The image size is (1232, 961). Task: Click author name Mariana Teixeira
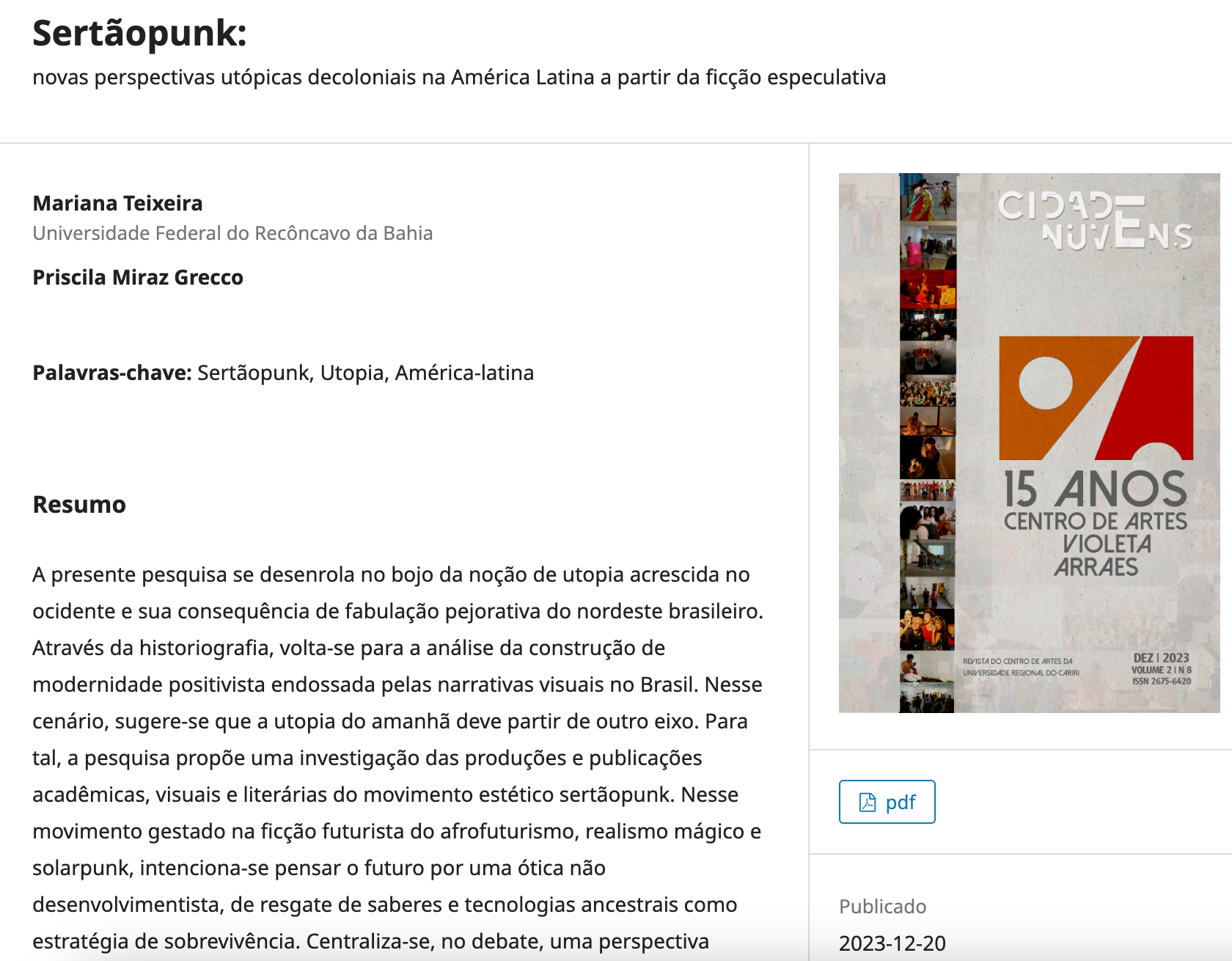tap(117, 203)
